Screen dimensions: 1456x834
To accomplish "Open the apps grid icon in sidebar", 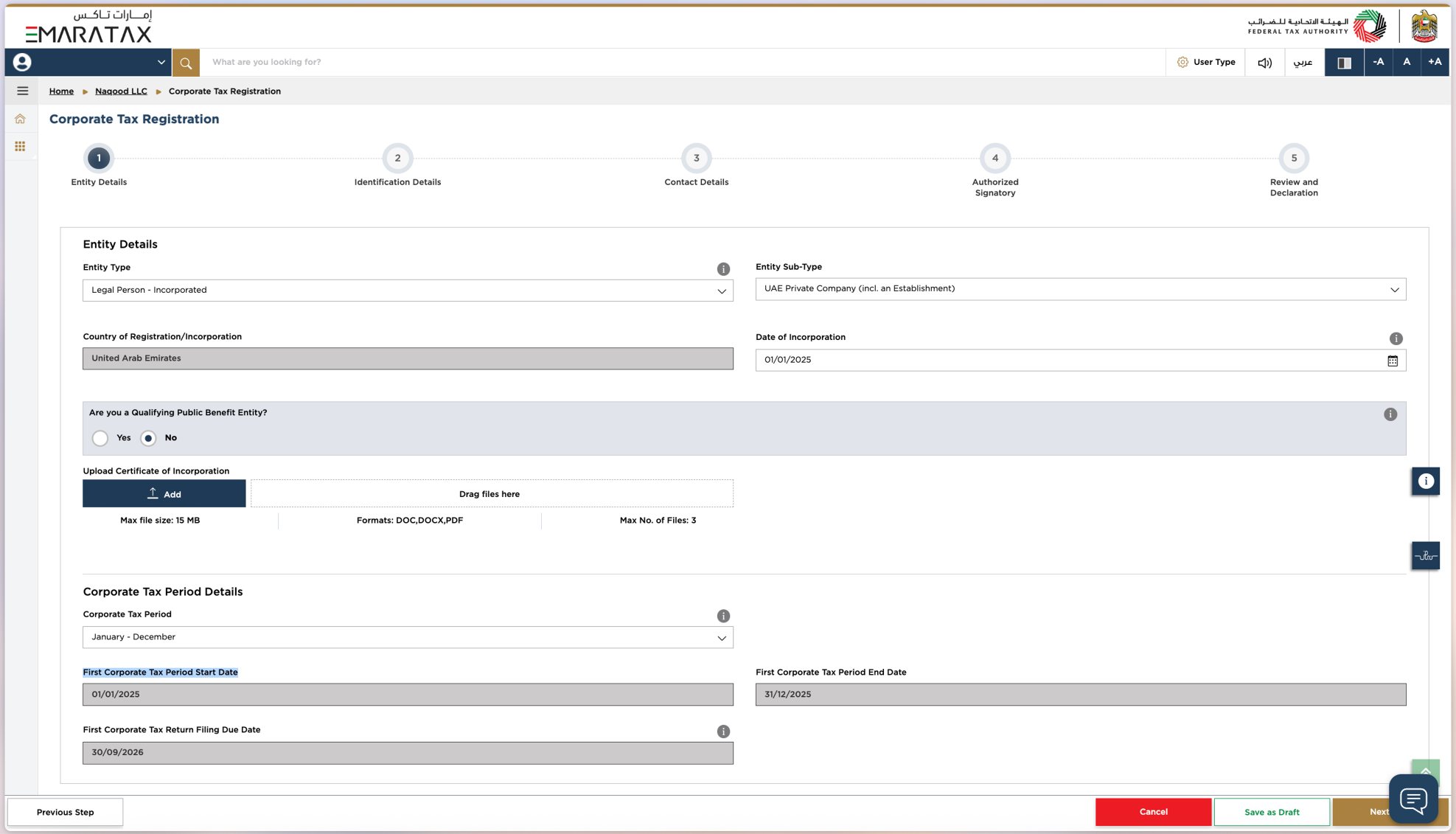I will coord(20,146).
